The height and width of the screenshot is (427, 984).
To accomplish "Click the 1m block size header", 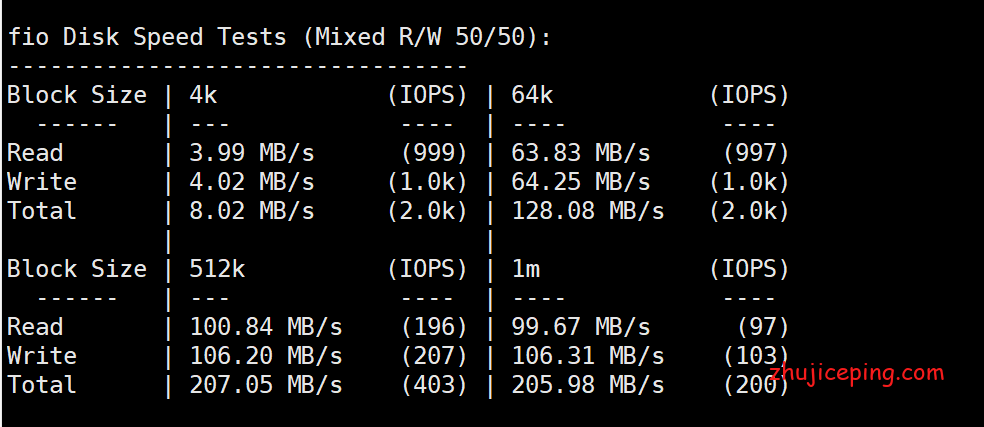I will click(x=525, y=270).
